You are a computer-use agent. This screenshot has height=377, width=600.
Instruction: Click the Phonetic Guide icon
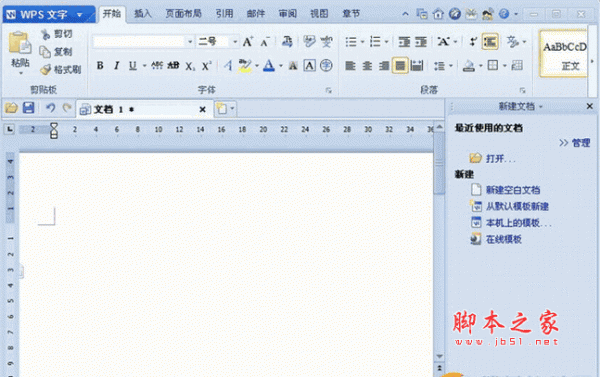tap(326, 42)
